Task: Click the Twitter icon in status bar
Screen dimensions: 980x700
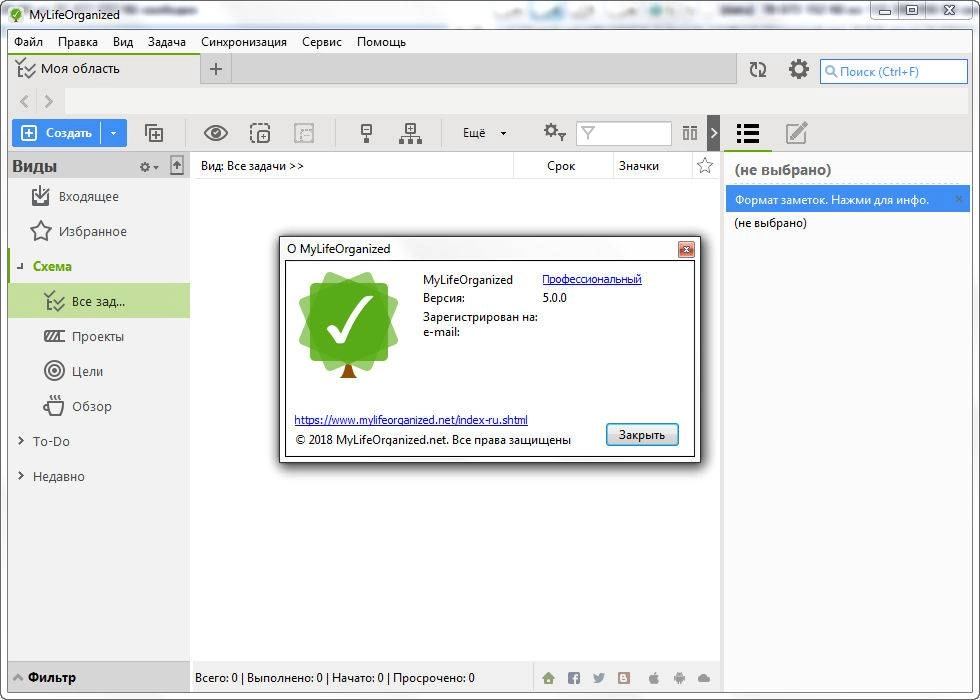Action: 599,678
